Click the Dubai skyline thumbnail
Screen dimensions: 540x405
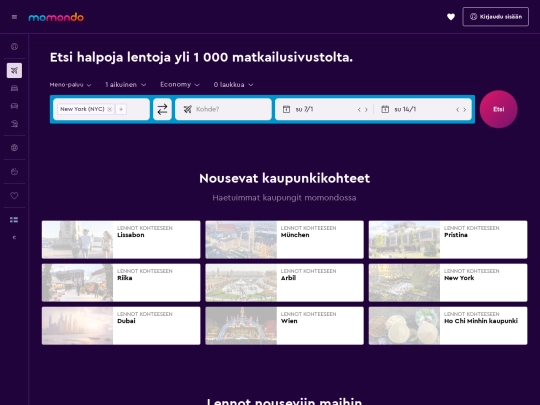[x=77, y=326]
